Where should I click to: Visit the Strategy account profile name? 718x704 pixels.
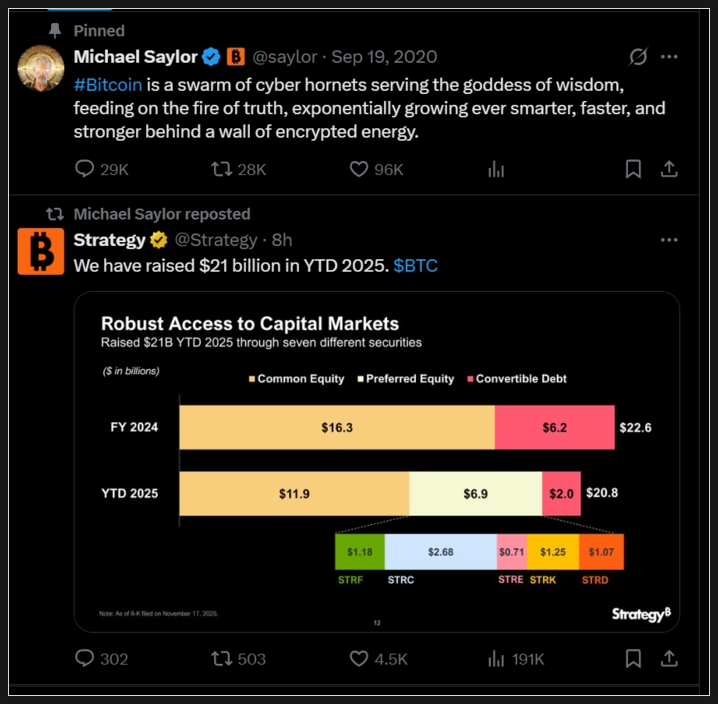[109, 240]
